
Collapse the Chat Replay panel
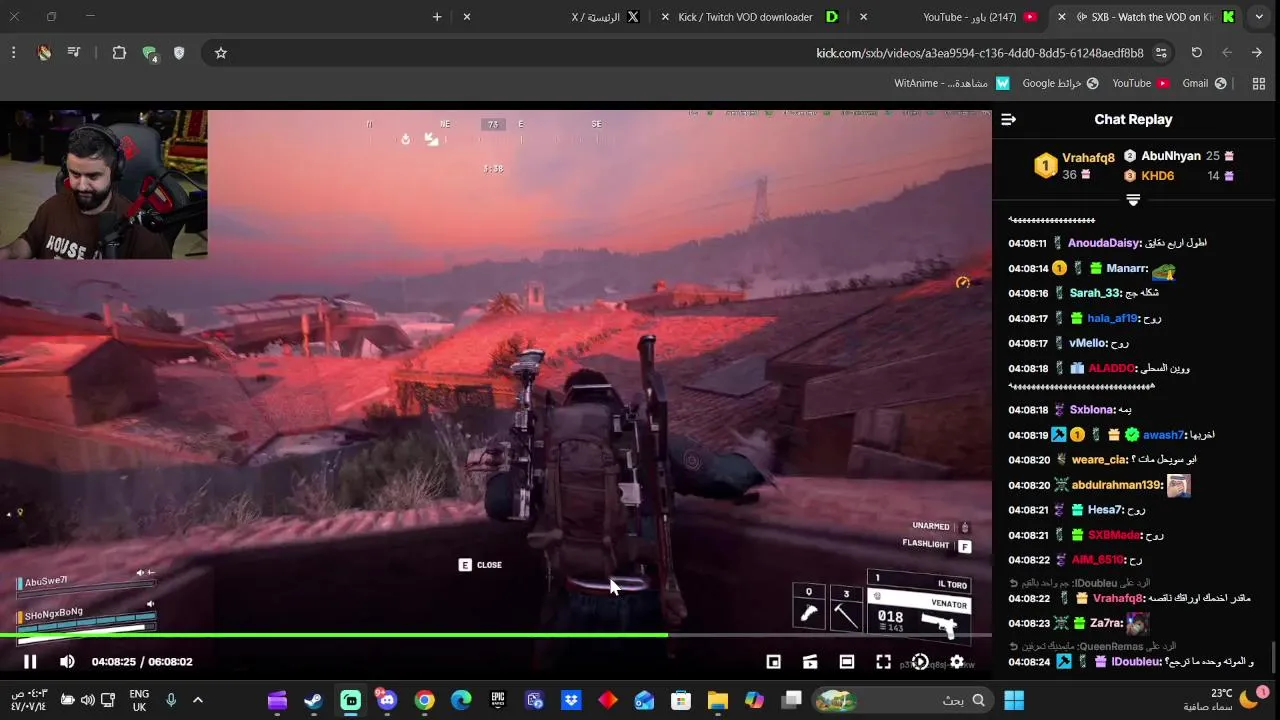click(x=1008, y=119)
